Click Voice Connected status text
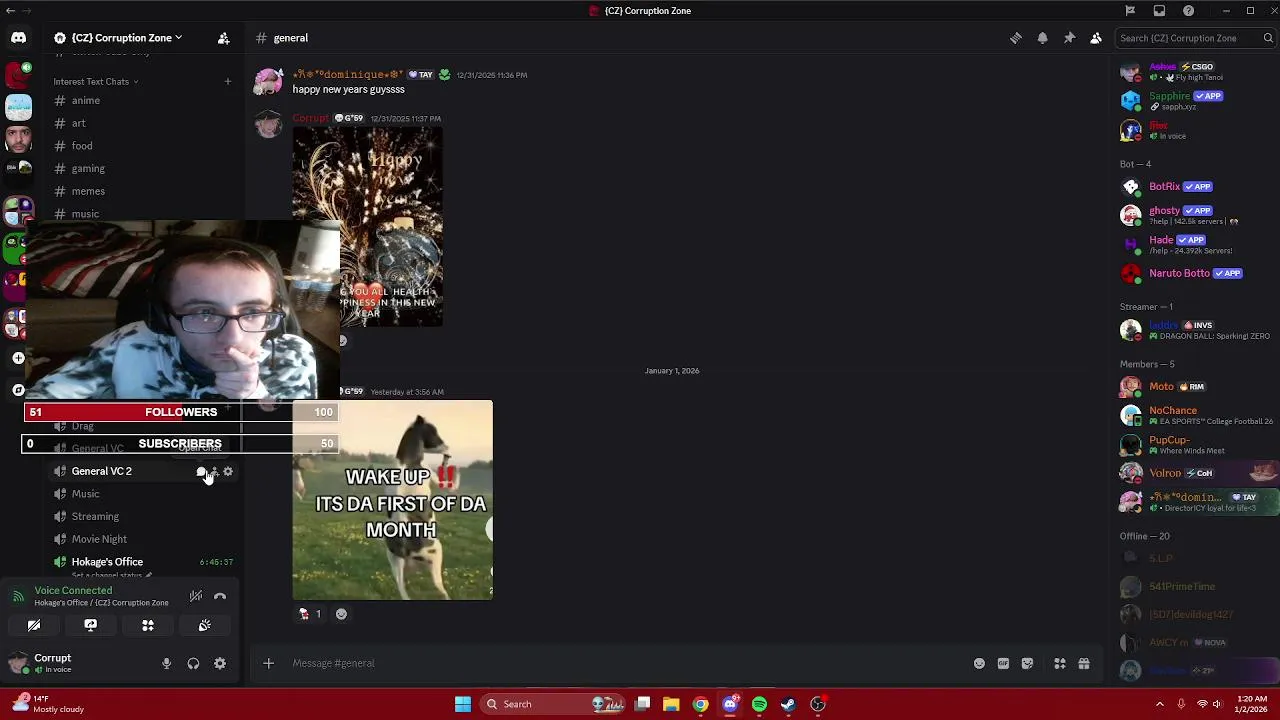1280x720 pixels. click(73, 590)
